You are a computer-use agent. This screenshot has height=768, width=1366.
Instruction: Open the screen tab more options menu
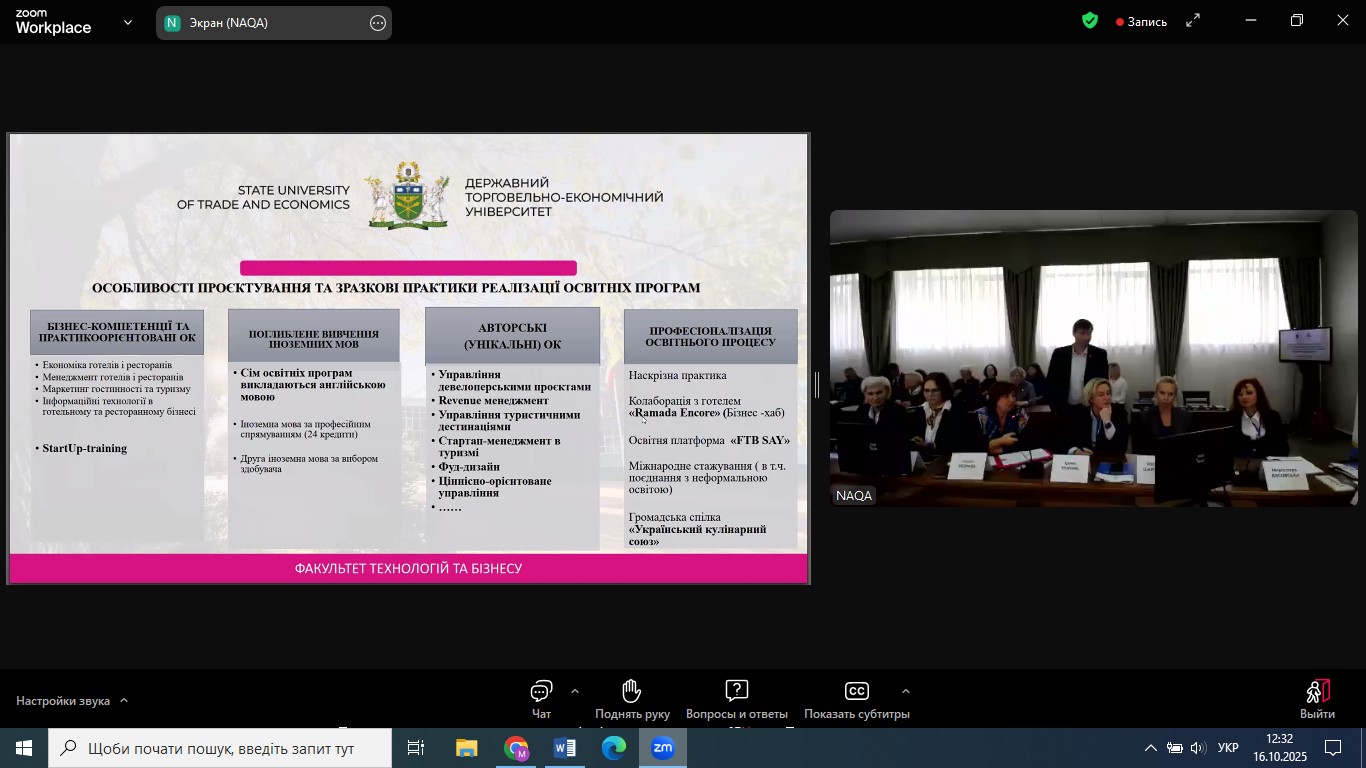pos(378,23)
